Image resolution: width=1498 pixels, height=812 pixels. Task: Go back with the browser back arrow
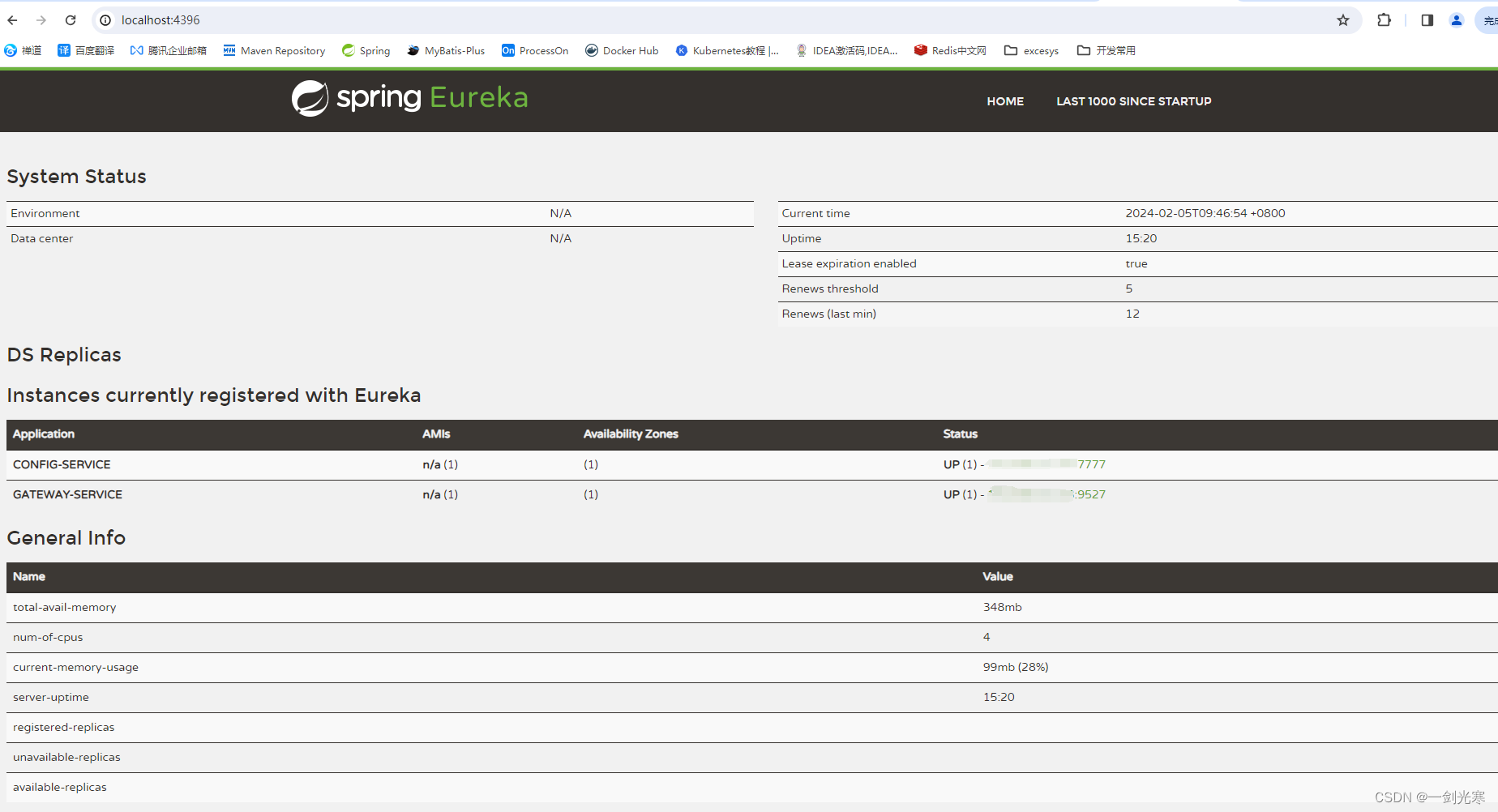(x=12, y=20)
